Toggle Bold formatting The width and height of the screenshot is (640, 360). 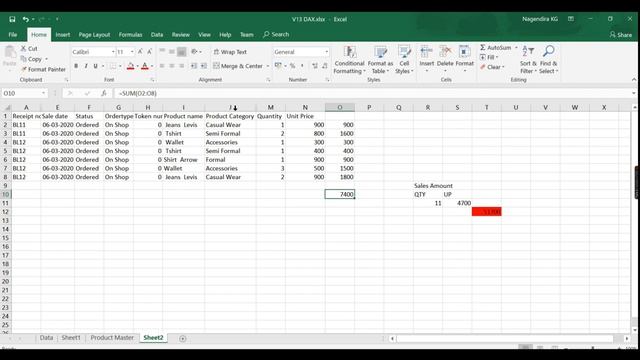point(76,66)
